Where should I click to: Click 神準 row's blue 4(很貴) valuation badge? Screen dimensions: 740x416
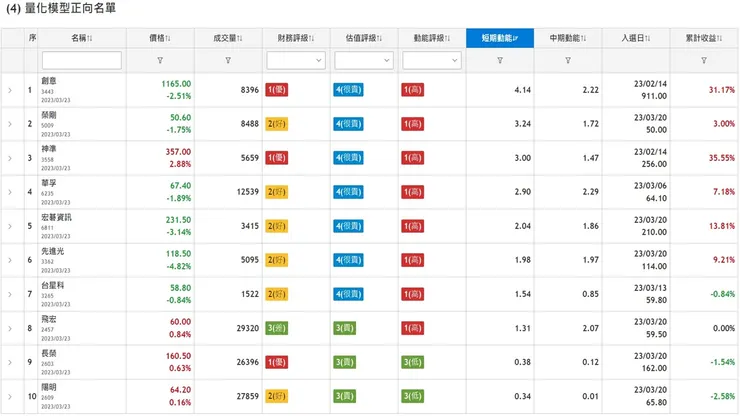point(348,158)
